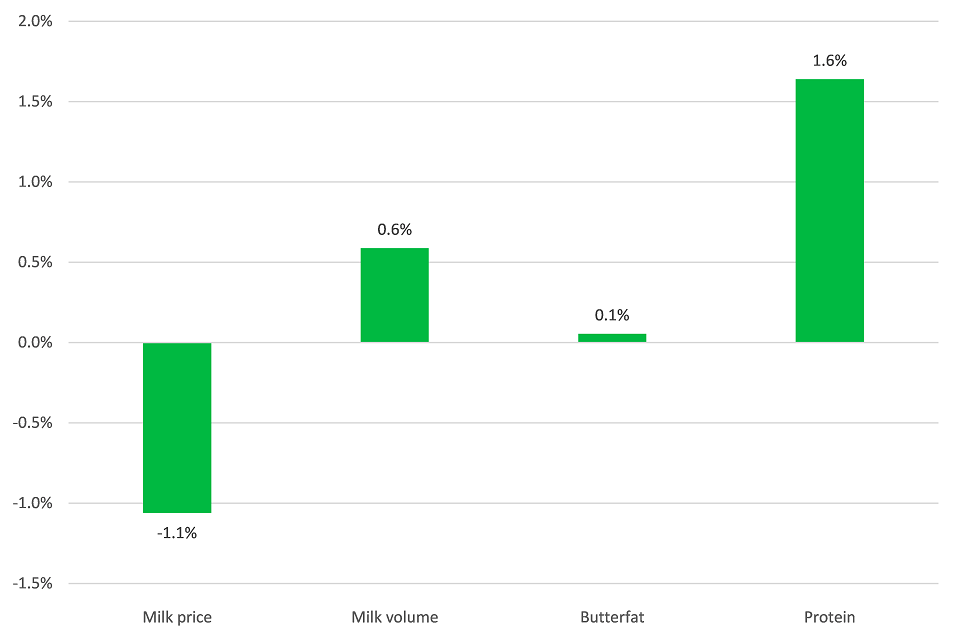Click the 0.0% y-axis label

coord(35,343)
